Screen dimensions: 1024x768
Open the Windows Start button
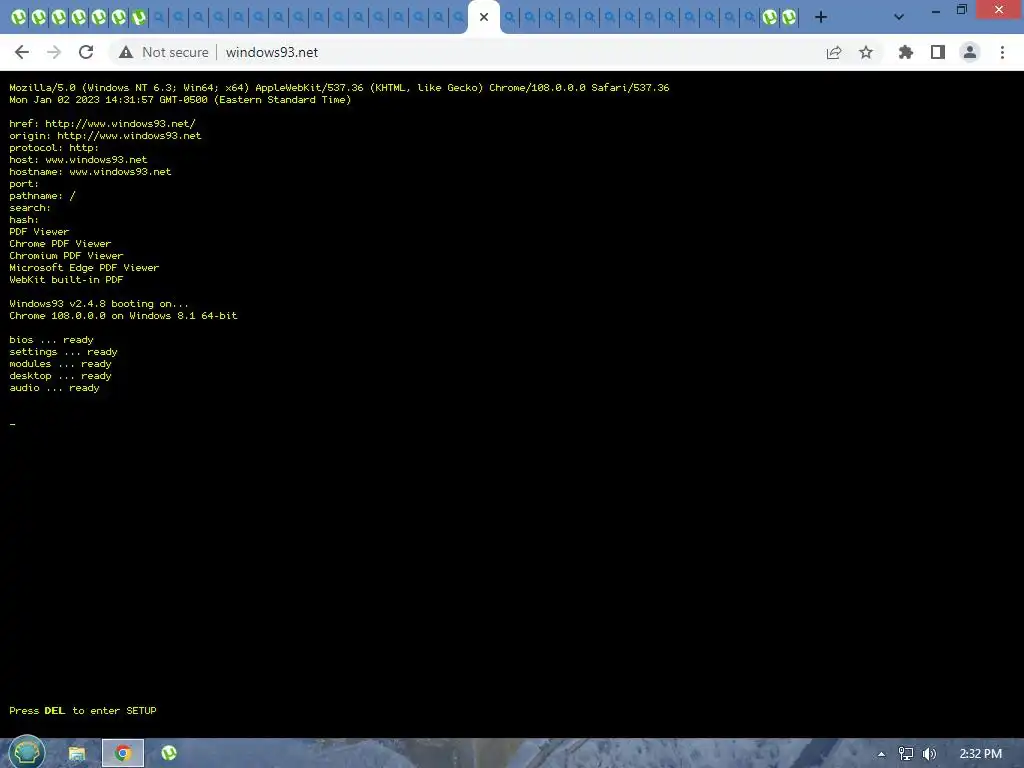27,753
